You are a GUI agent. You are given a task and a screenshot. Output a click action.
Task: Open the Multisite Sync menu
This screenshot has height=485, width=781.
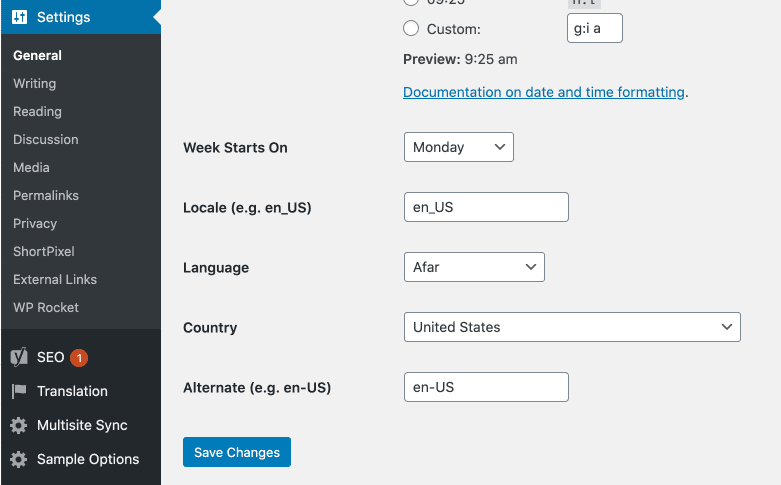(x=82, y=425)
